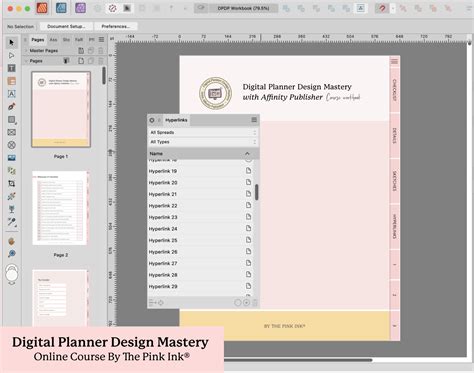The image size is (474, 373).
Task: Select the Artistic Text tool
Action: [x=12, y=94]
